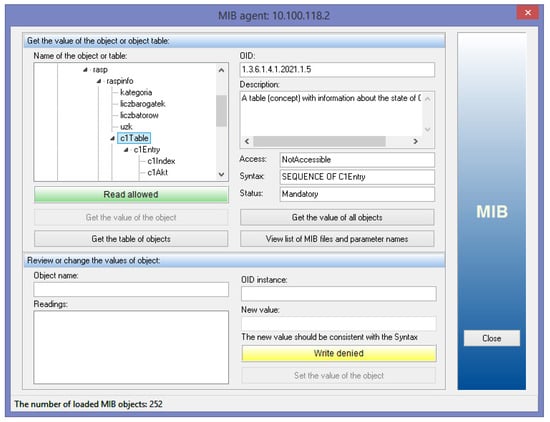Select kategoria in the object tree
The height and width of the screenshot is (422, 550).
[136, 93]
